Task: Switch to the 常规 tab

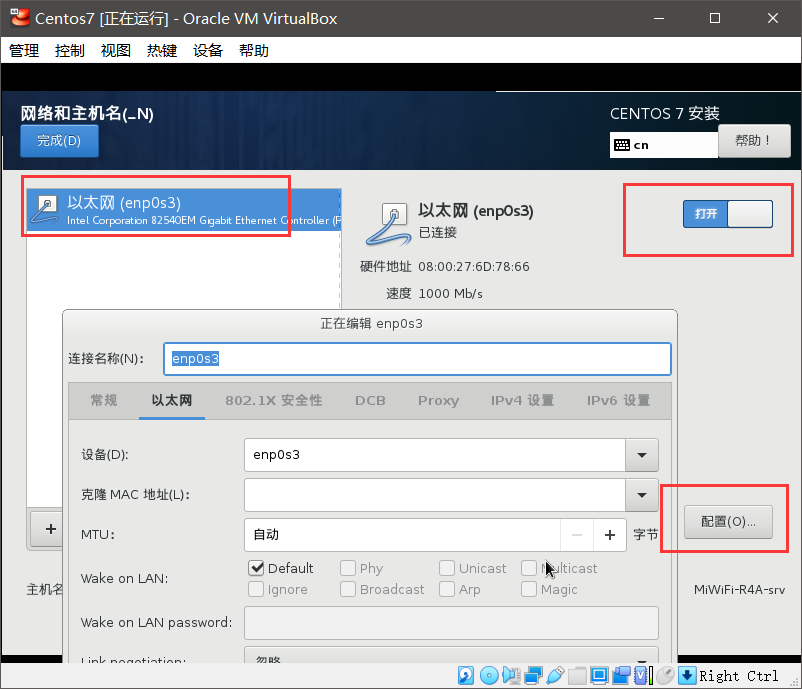Action: (x=104, y=401)
